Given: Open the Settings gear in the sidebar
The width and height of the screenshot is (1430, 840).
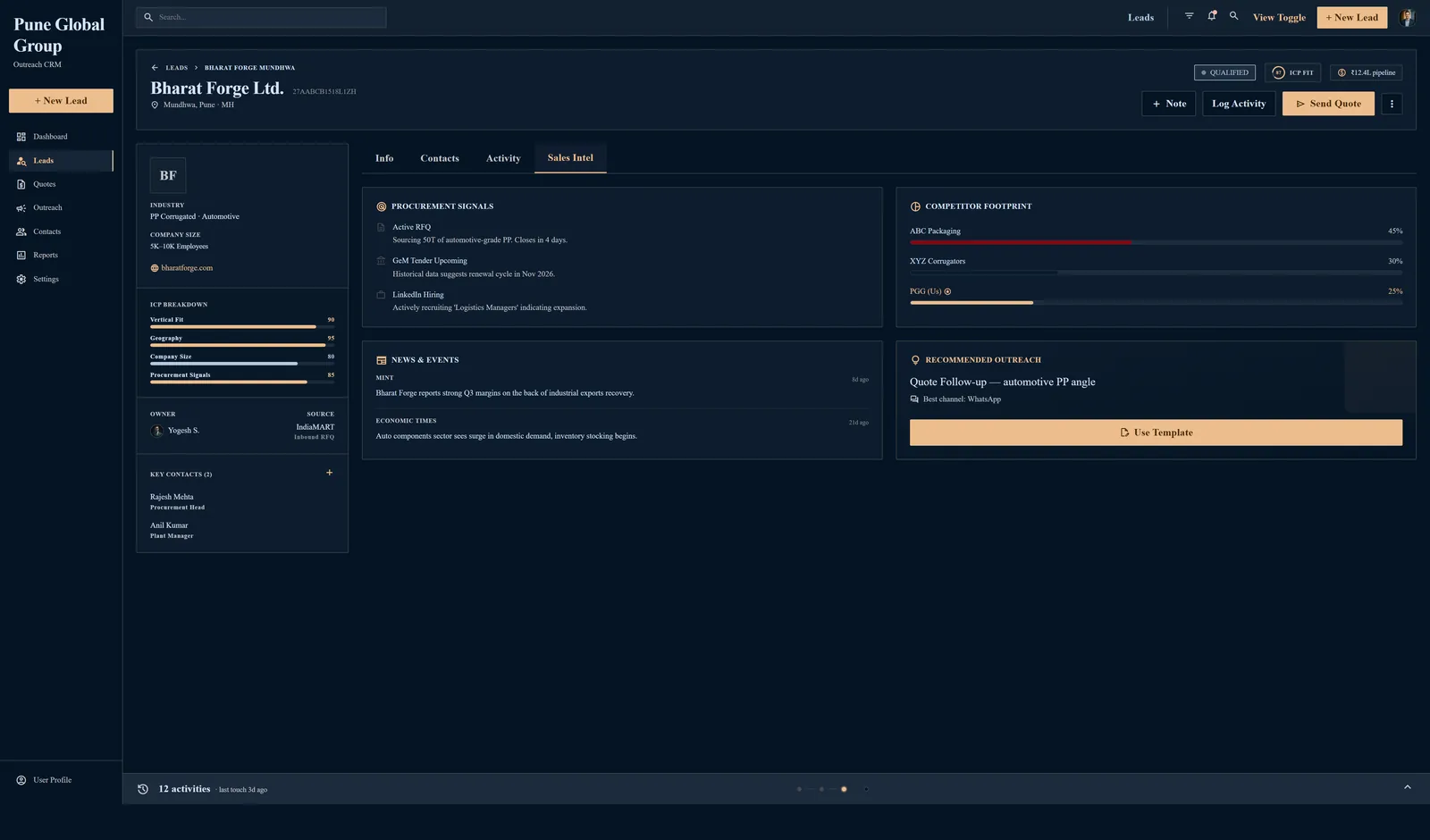Looking at the screenshot, I should pos(21,279).
